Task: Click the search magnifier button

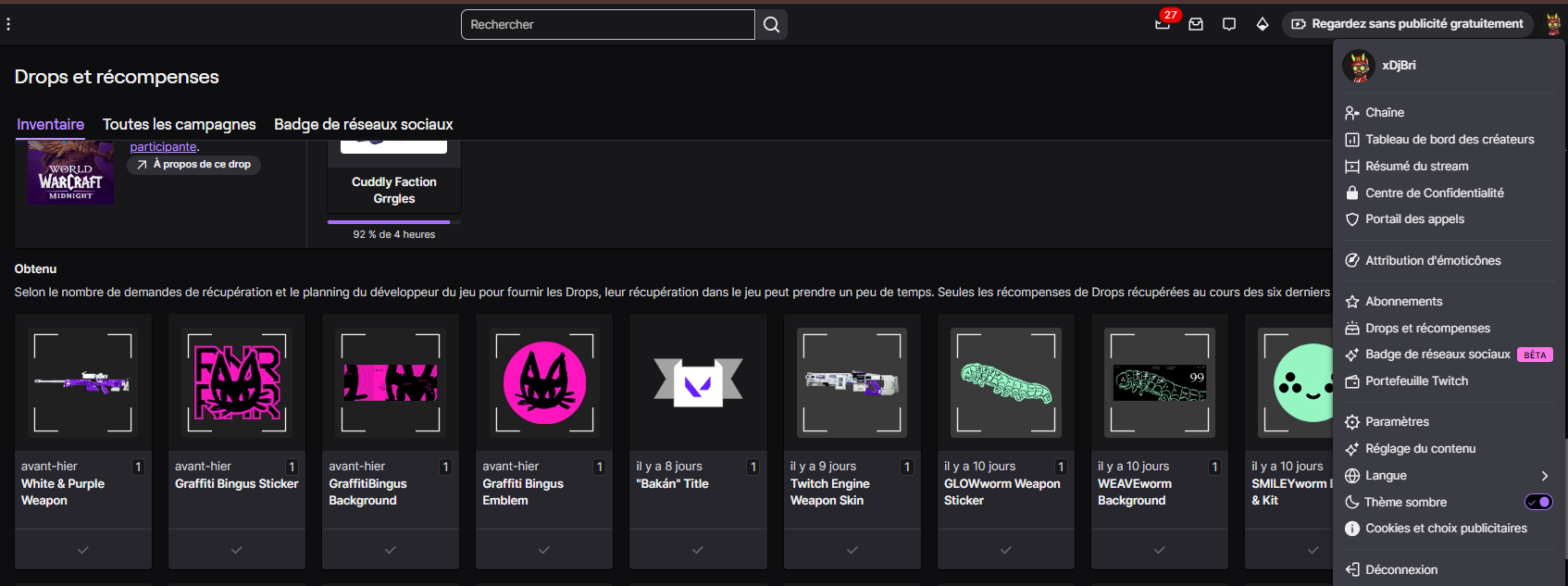Action: [x=771, y=25]
